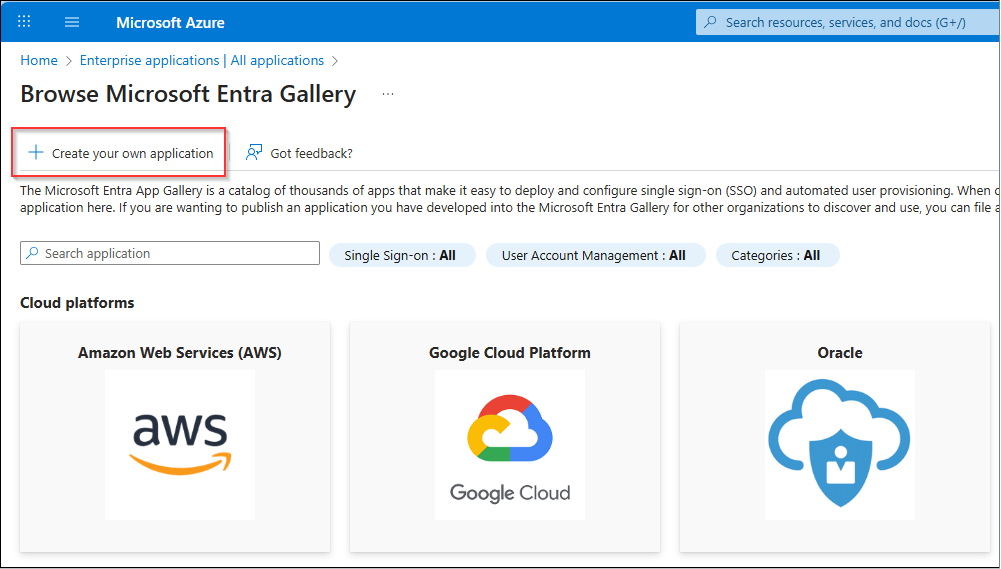Open the User Account Management filter
Image resolution: width=1001 pixels, height=569 pixels.
[x=596, y=255]
